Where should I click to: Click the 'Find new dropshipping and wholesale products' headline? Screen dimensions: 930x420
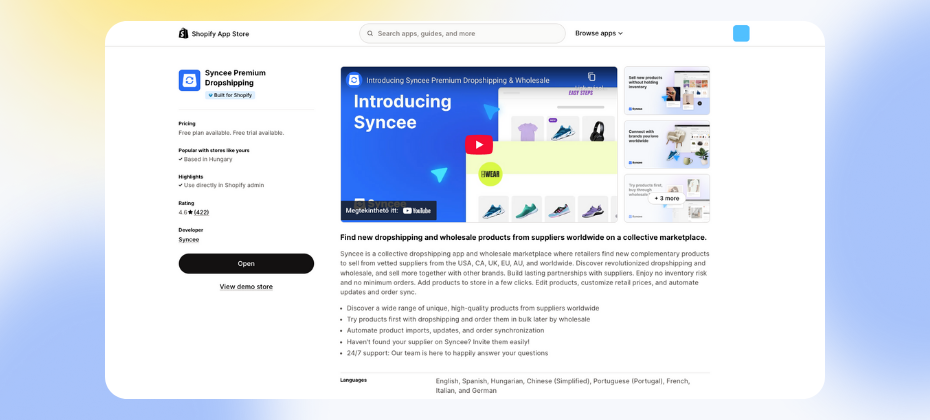coord(524,237)
